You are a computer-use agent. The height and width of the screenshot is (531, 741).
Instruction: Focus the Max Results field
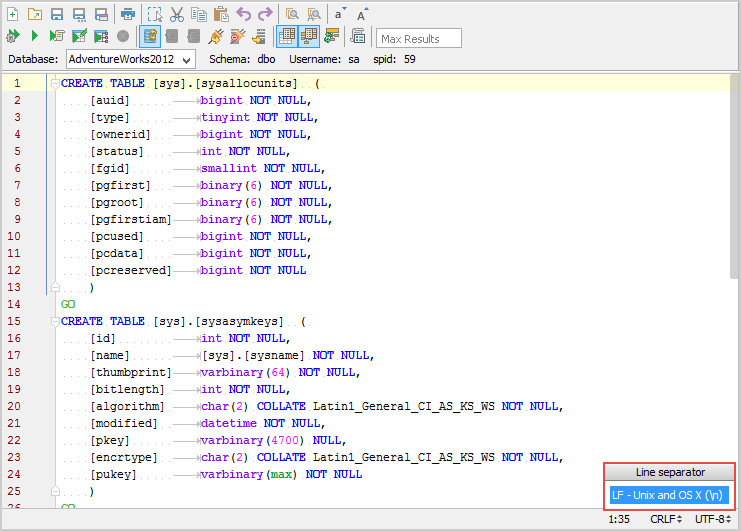click(419, 38)
